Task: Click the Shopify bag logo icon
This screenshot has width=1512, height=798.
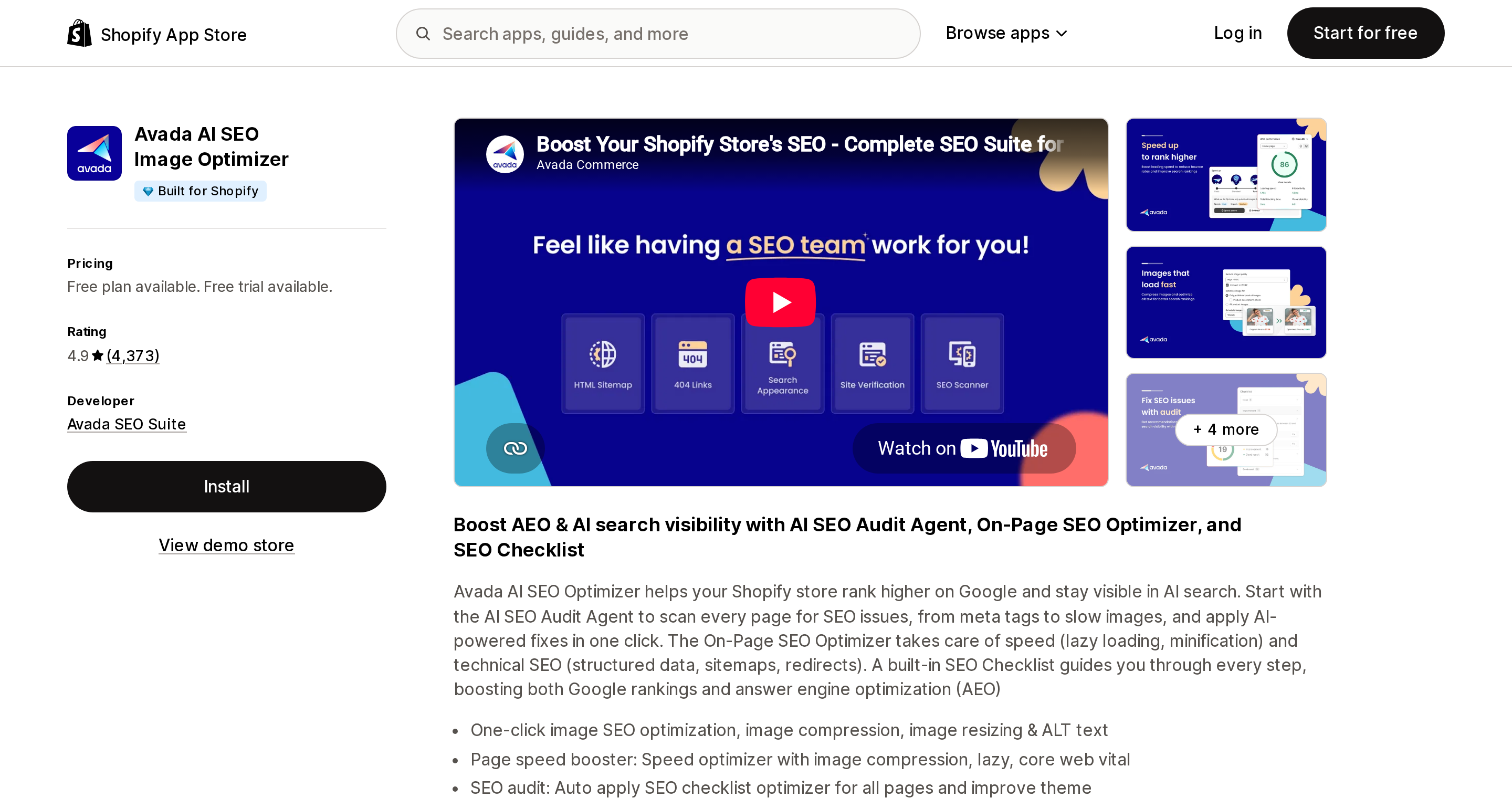Action: pyautogui.click(x=79, y=33)
